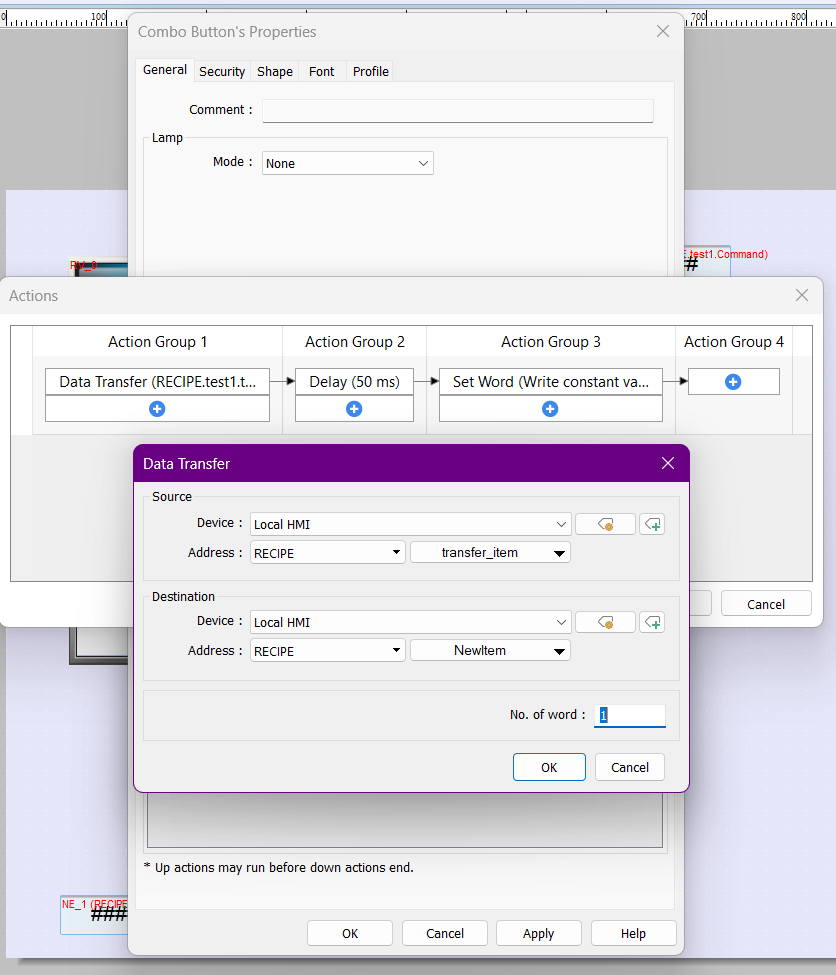This screenshot has height=975, width=836.
Task: Add action under Action Group 1
Action: [x=157, y=409]
